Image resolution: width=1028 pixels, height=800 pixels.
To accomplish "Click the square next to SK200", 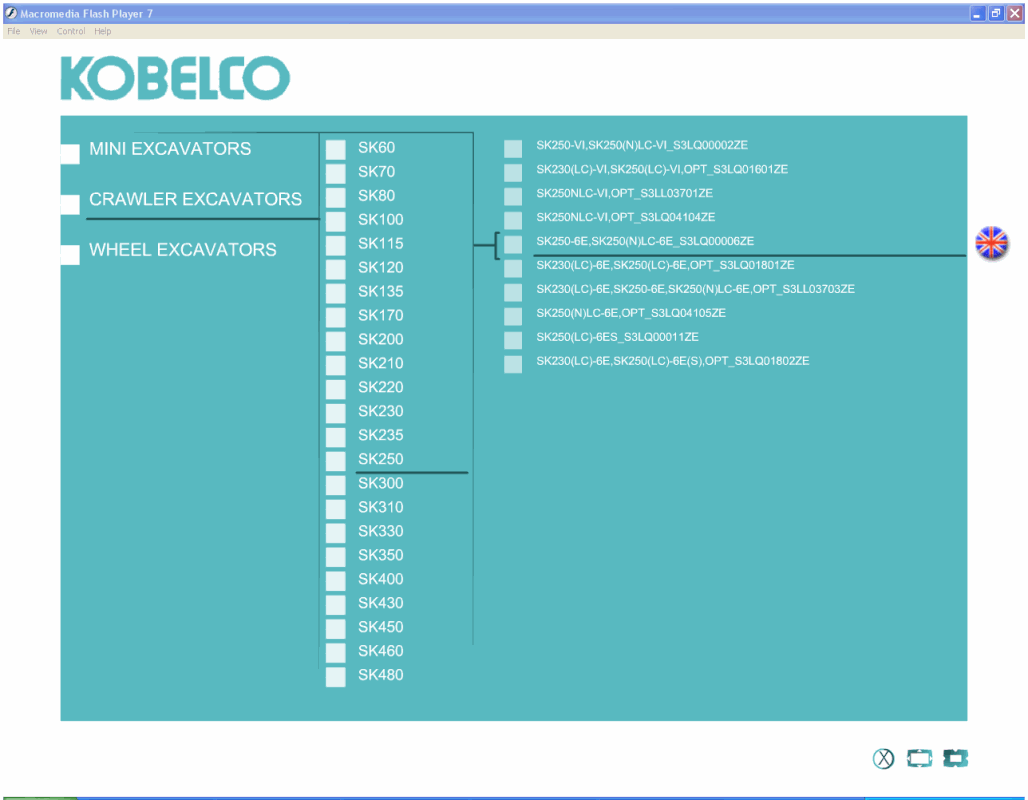I will pyautogui.click(x=336, y=341).
